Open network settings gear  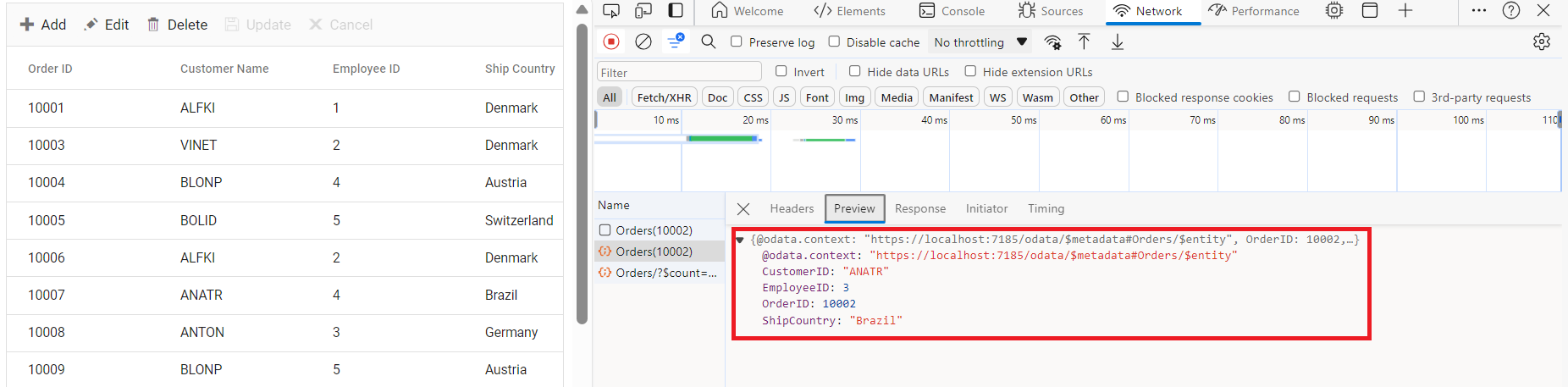tap(1541, 41)
